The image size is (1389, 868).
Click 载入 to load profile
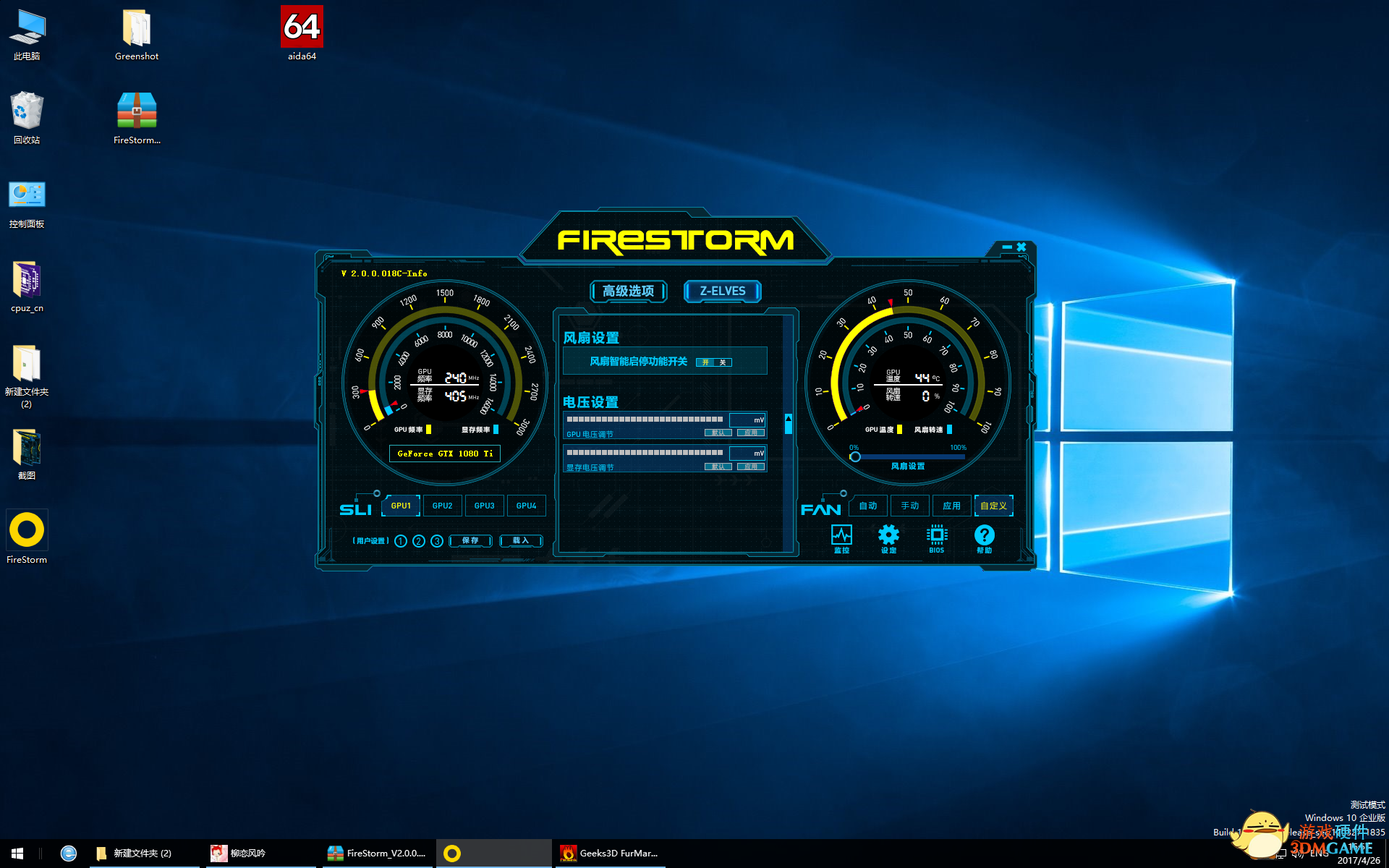click(521, 541)
